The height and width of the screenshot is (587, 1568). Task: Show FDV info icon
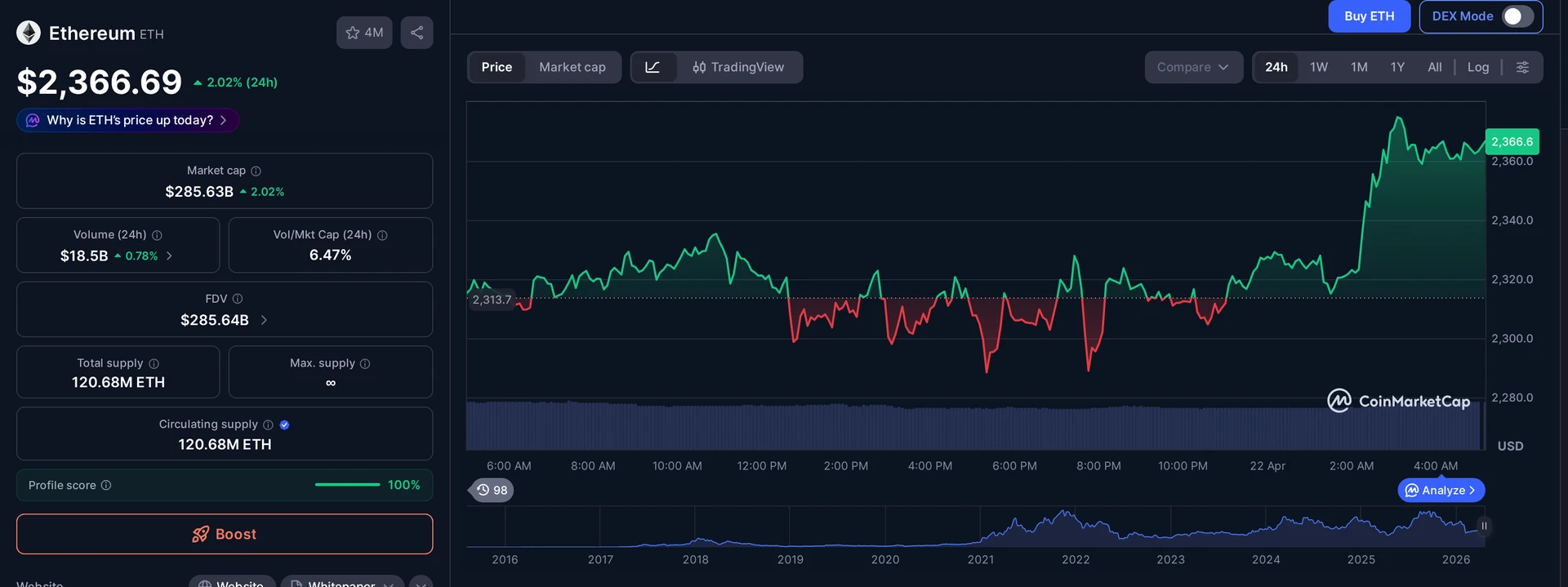[x=238, y=299]
